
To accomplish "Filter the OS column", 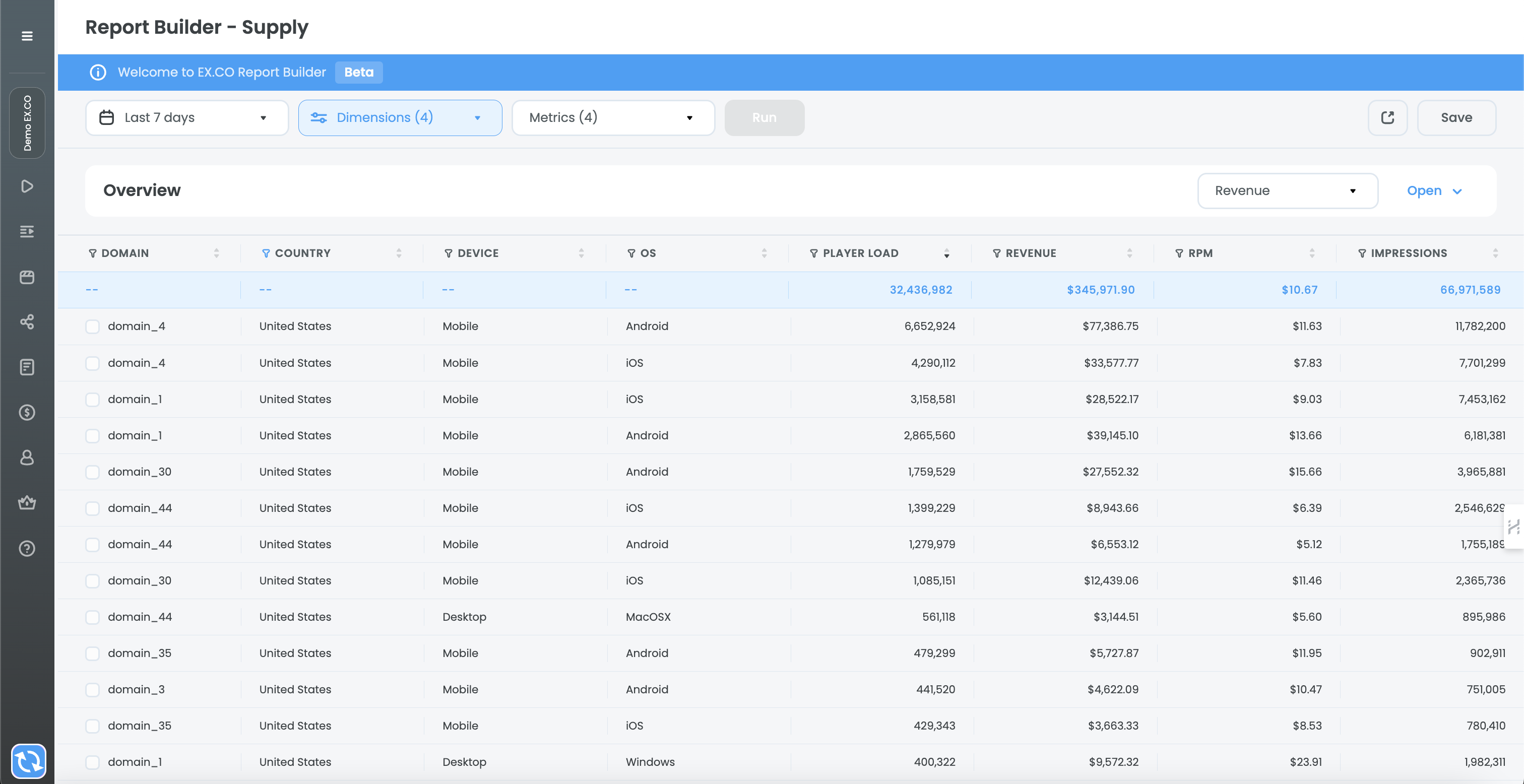I will click(x=631, y=253).
